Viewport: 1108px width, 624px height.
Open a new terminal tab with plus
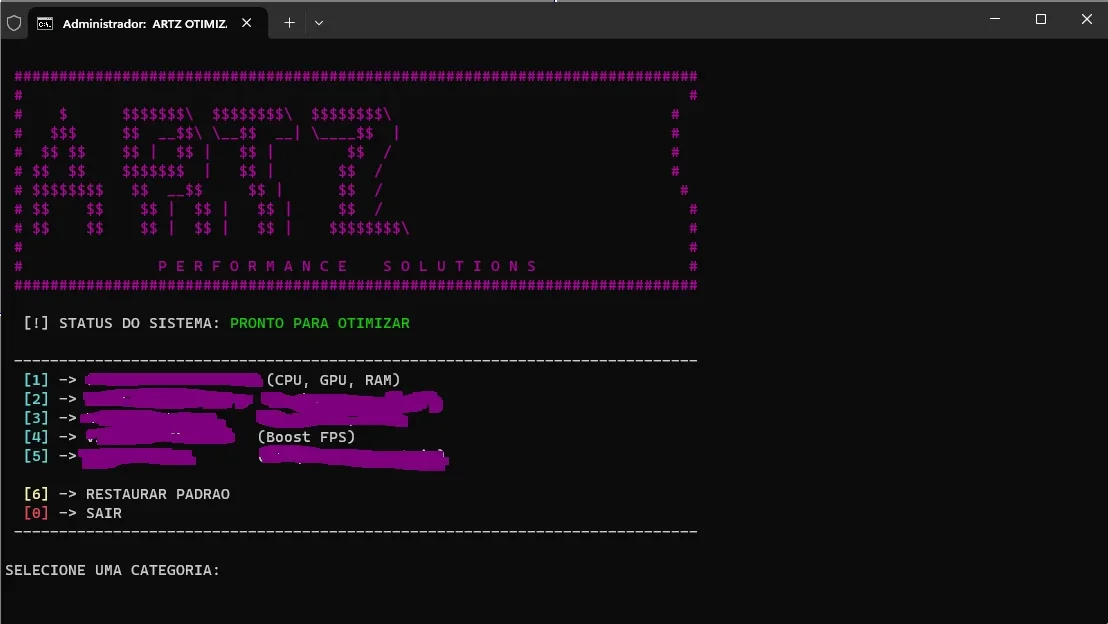[x=289, y=23]
